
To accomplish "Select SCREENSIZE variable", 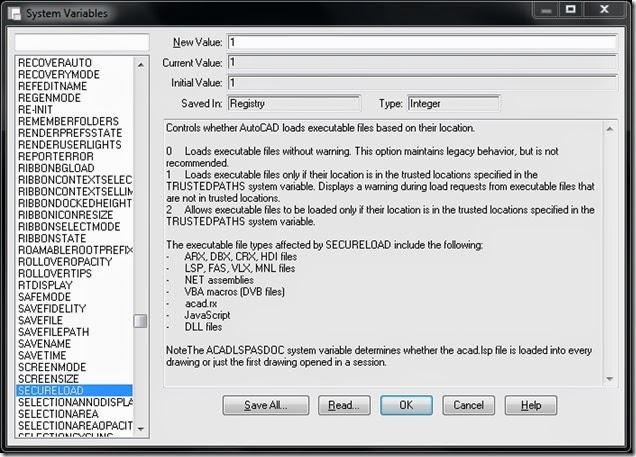I will click(75, 379).
